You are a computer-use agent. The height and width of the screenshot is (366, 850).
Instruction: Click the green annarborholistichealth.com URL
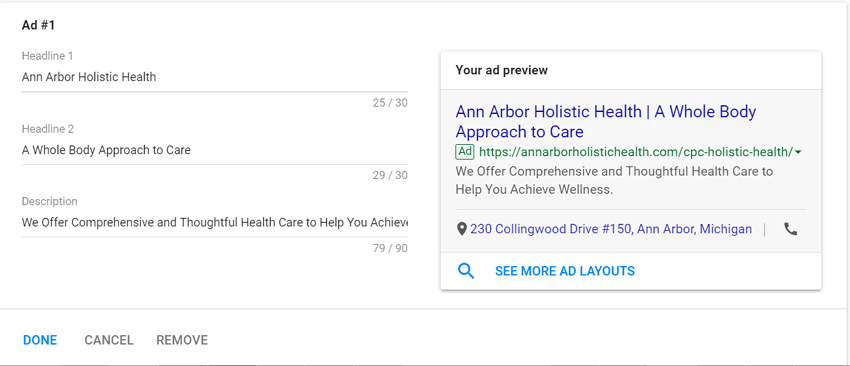pos(636,152)
